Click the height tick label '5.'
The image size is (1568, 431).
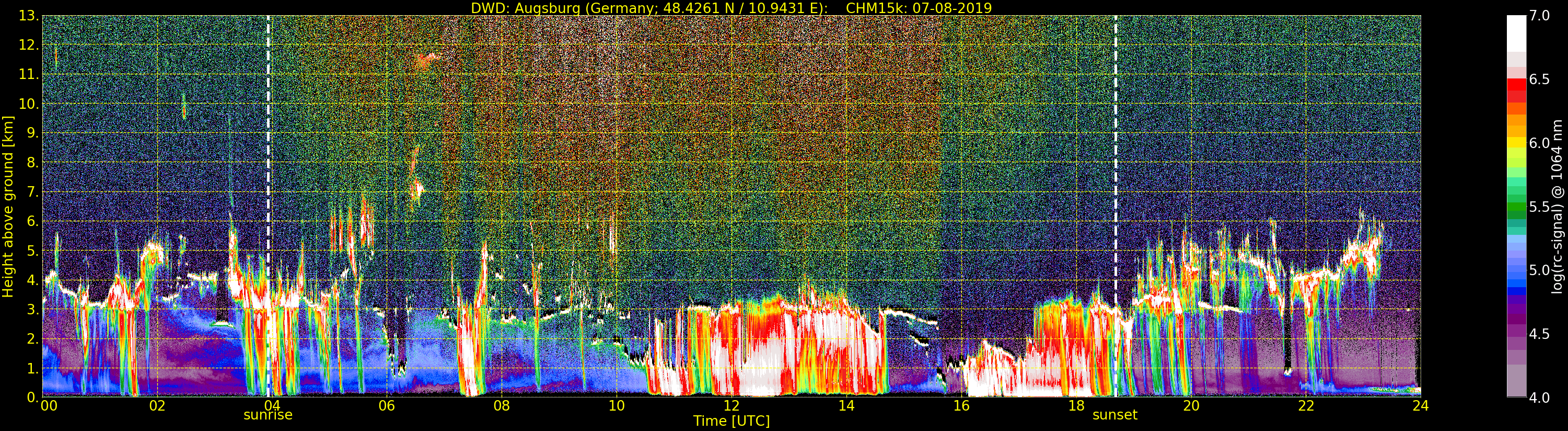(33, 251)
